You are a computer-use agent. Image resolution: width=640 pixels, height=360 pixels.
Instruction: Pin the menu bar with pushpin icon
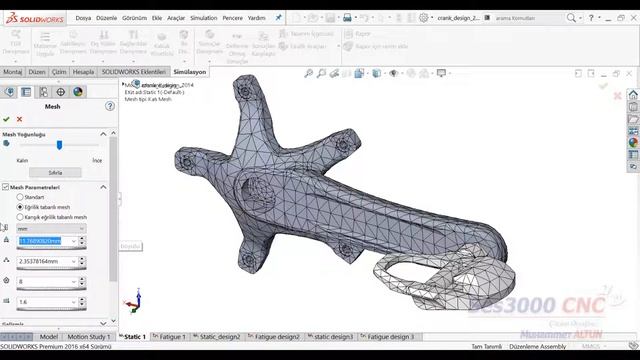(278, 18)
